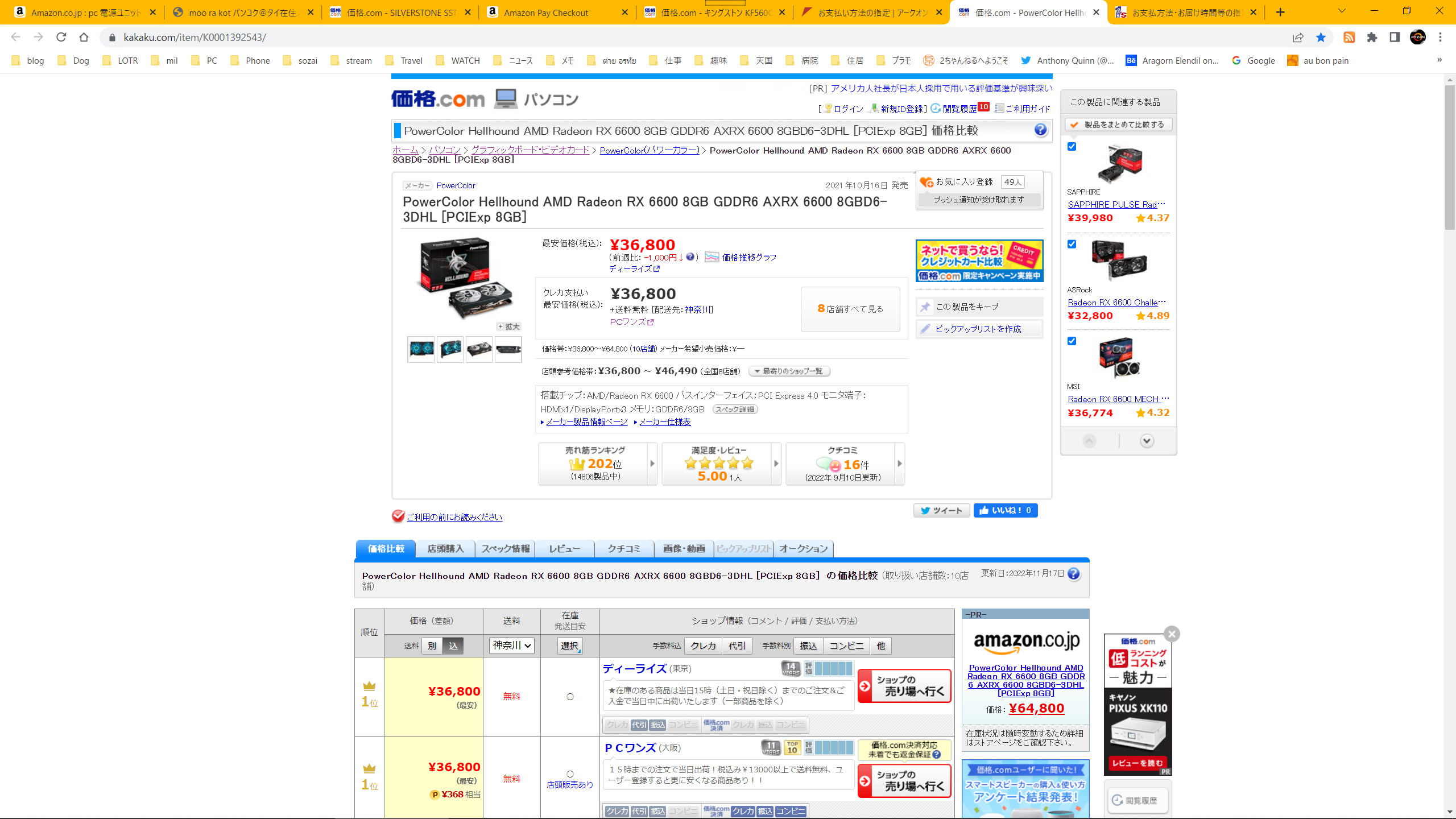
Task: Toggle クレカ no-fee payment filter
Action: coord(703,646)
